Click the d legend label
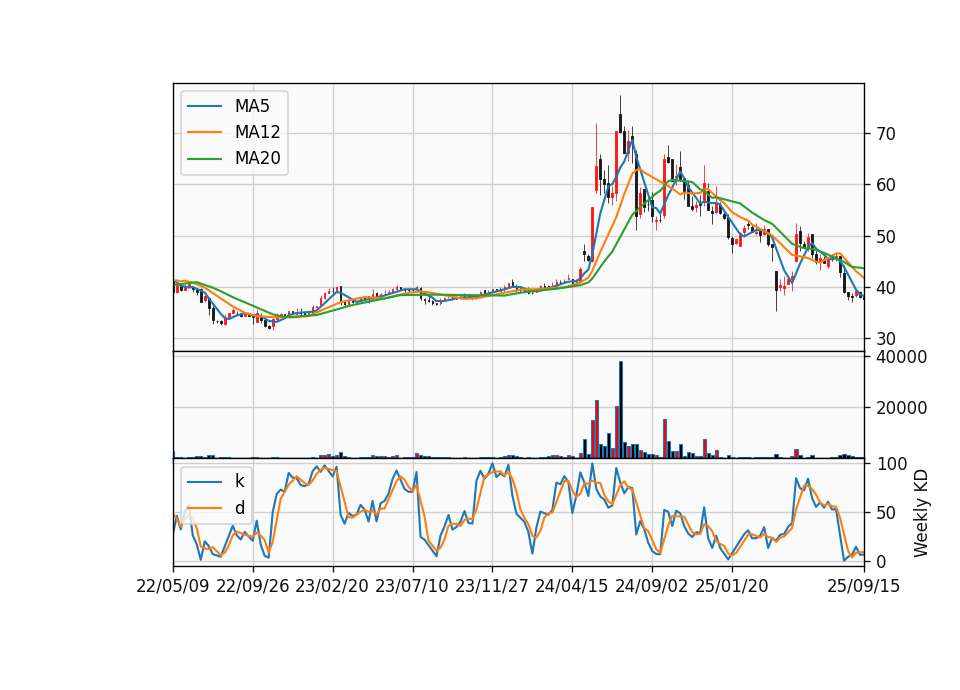This screenshot has height=690, width=960. (240, 508)
